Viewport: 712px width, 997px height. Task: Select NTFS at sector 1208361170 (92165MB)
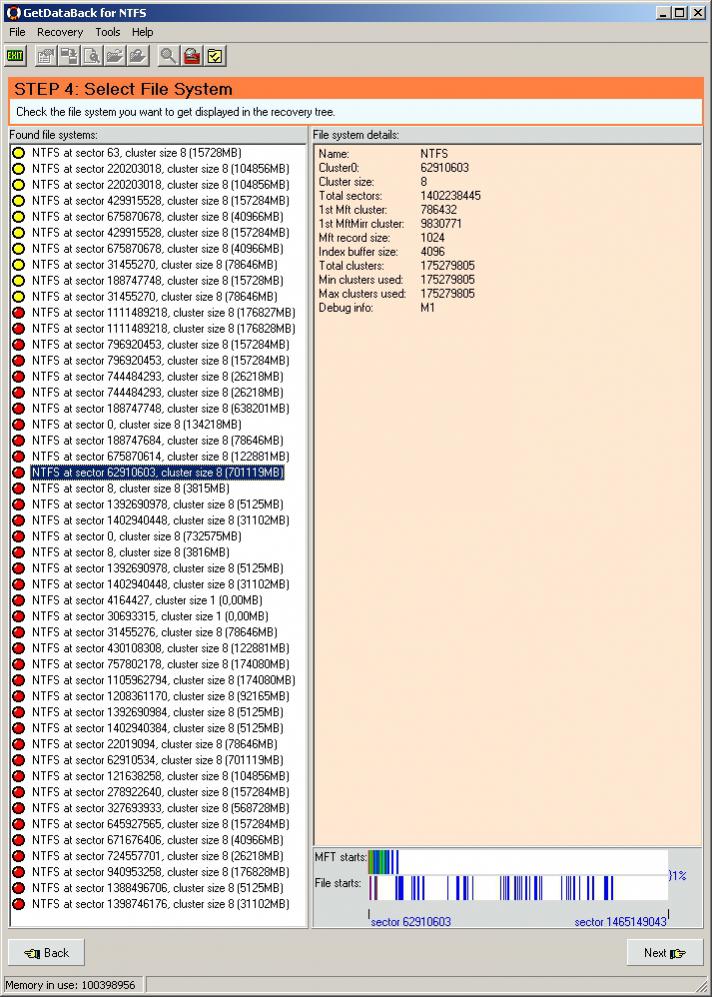tap(160, 696)
